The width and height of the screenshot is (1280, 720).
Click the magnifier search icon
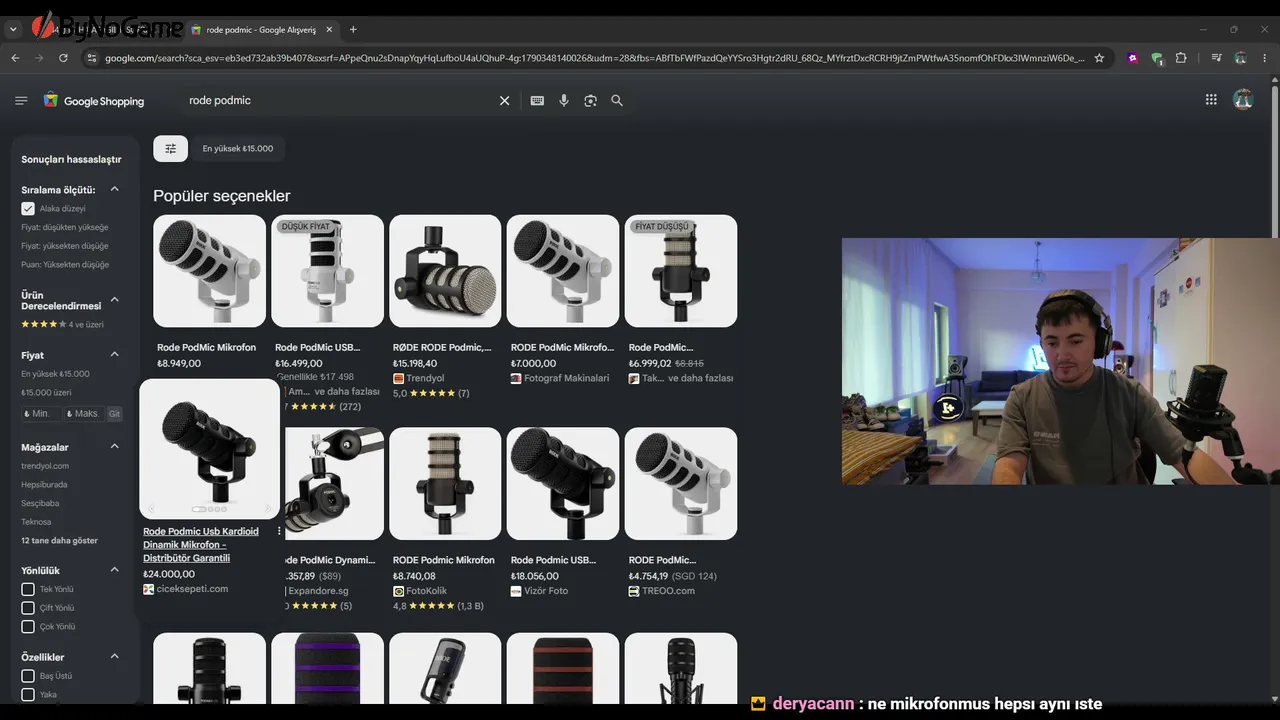point(617,101)
